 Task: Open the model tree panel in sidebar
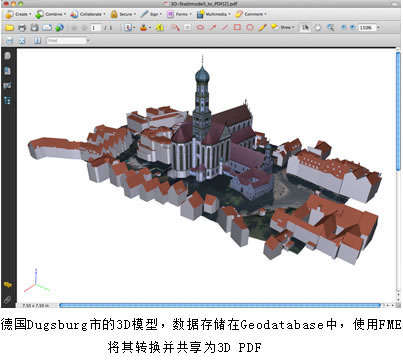tap(8, 100)
